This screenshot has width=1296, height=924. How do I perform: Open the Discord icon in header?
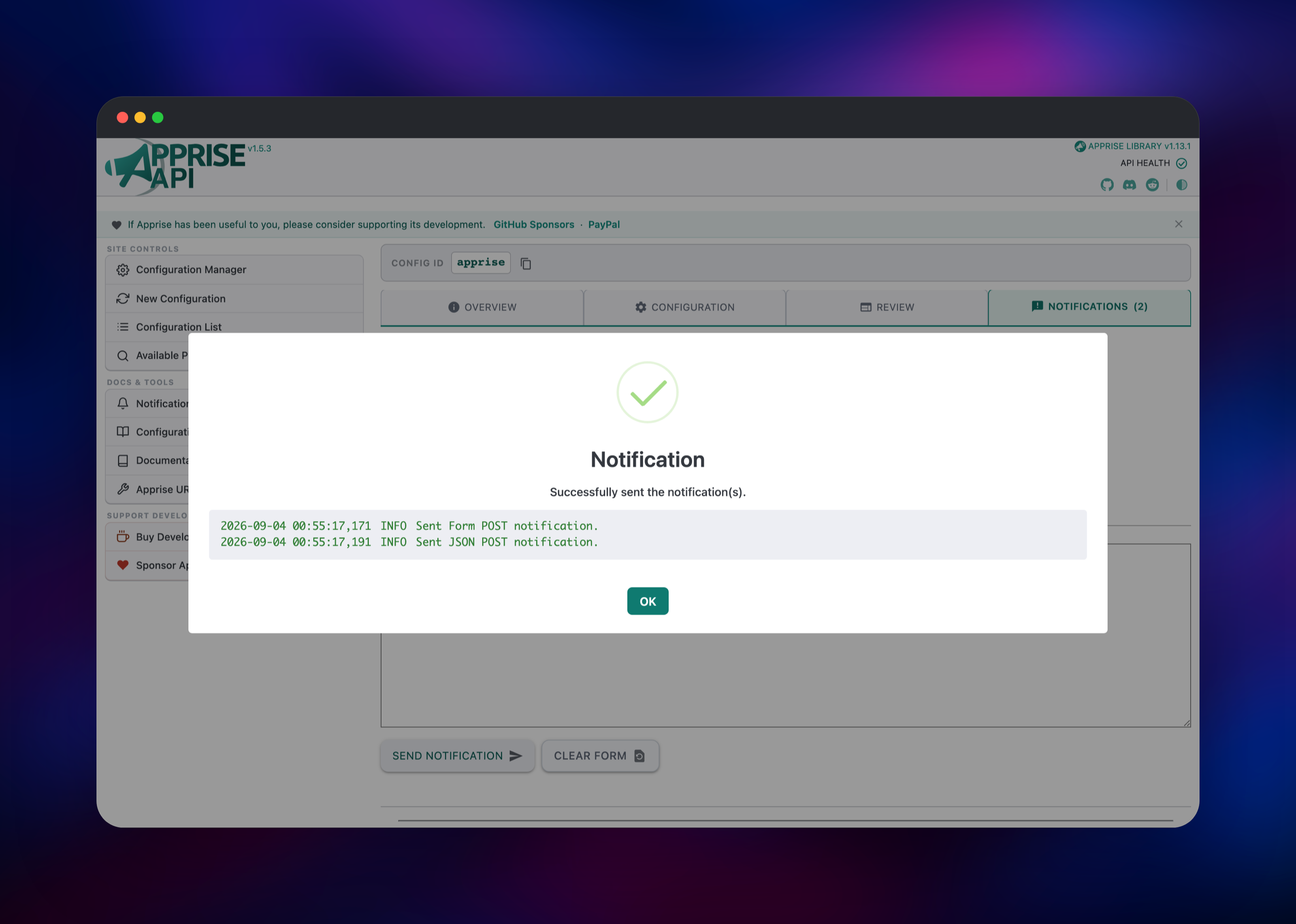tap(1130, 185)
